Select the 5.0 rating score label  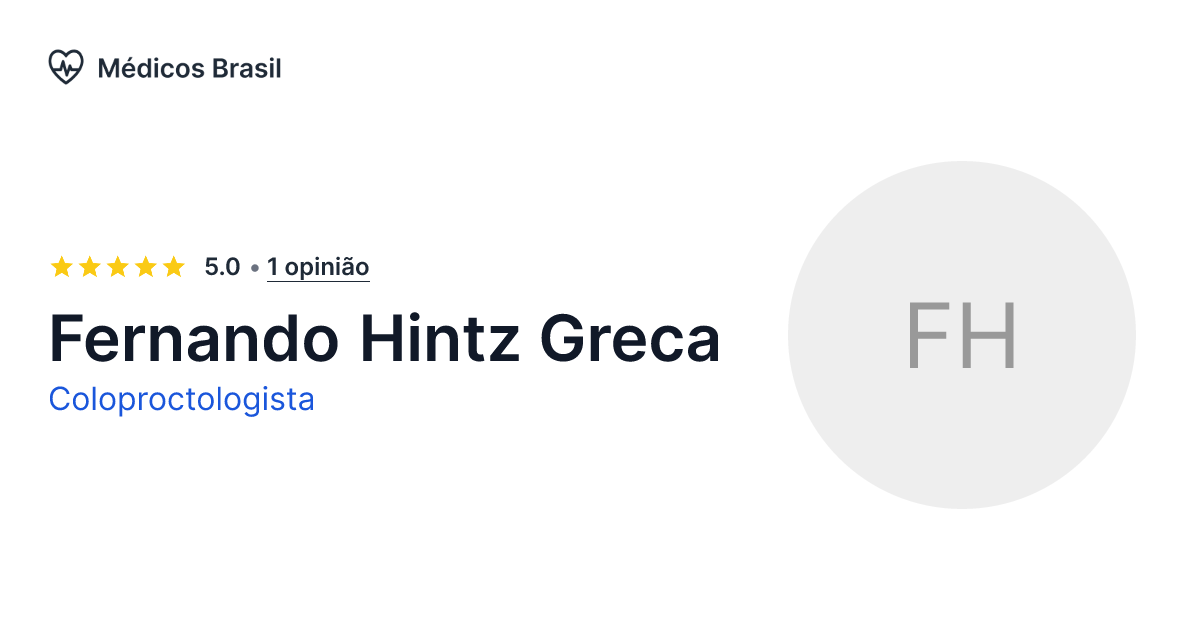[220, 267]
